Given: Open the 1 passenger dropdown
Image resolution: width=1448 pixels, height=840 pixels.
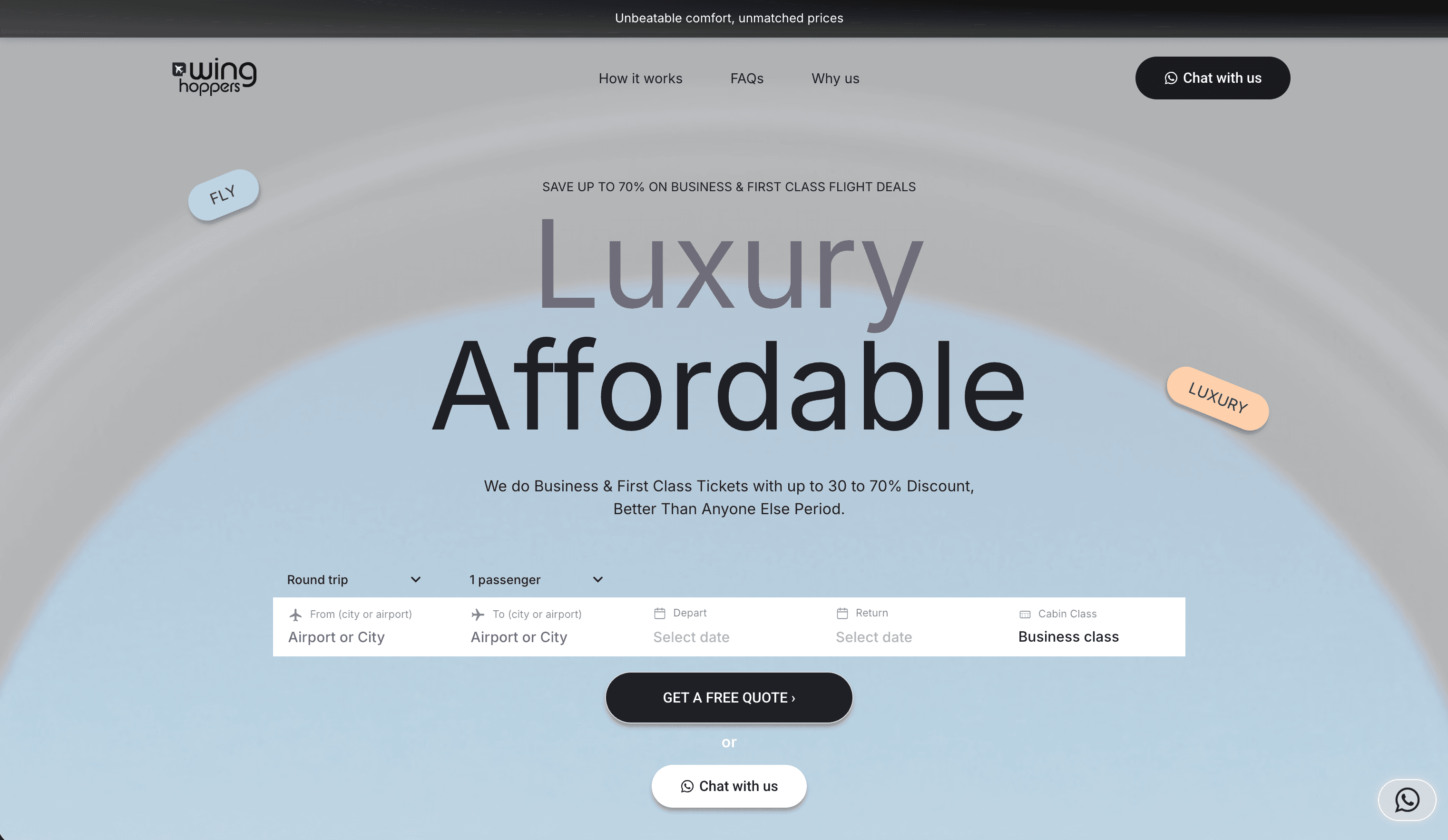Looking at the screenshot, I should coord(536,579).
